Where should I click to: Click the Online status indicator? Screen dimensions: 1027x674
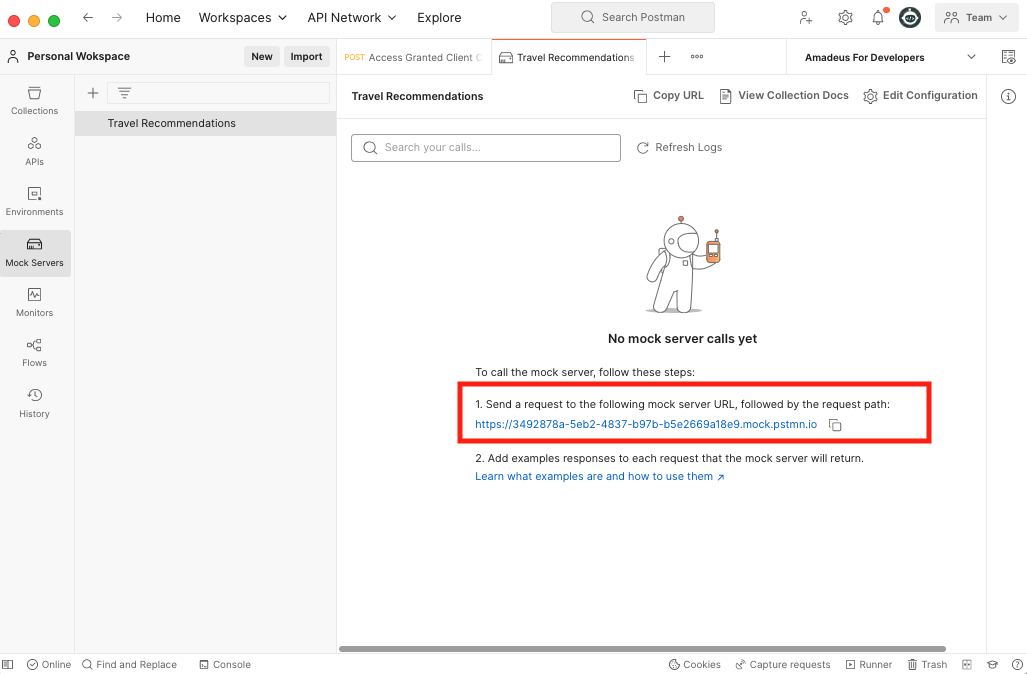[49, 664]
